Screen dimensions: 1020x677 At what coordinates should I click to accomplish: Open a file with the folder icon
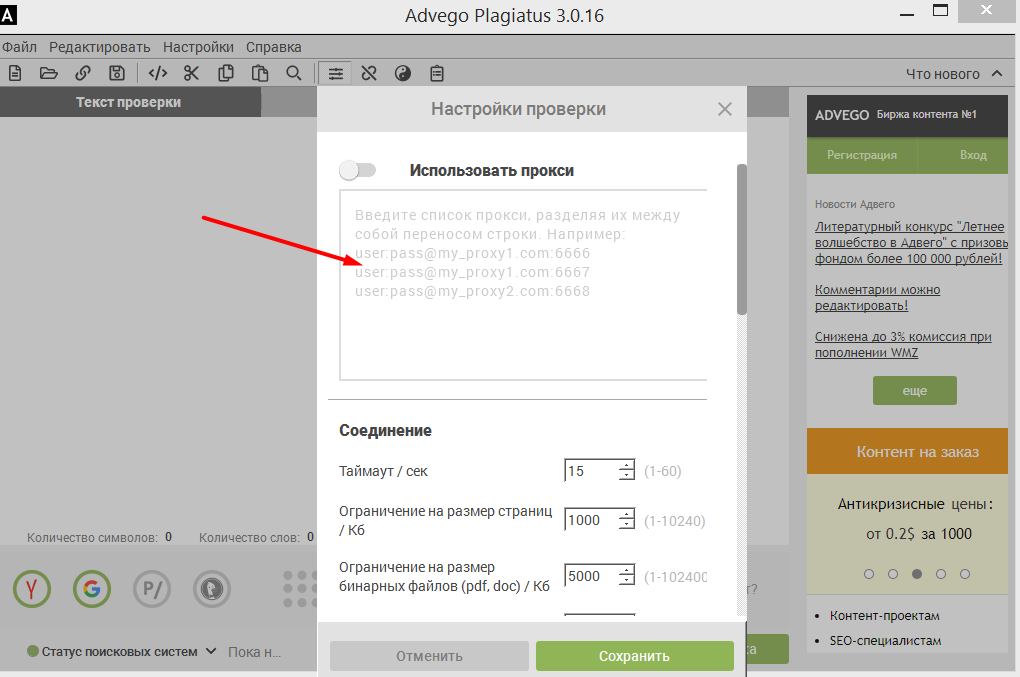tap(49, 73)
